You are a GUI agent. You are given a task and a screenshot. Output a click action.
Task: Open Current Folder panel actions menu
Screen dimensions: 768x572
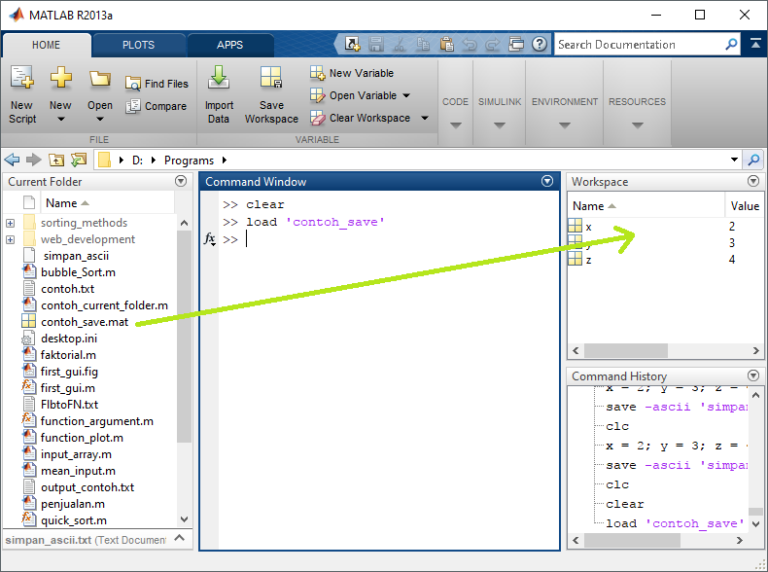pos(181,182)
